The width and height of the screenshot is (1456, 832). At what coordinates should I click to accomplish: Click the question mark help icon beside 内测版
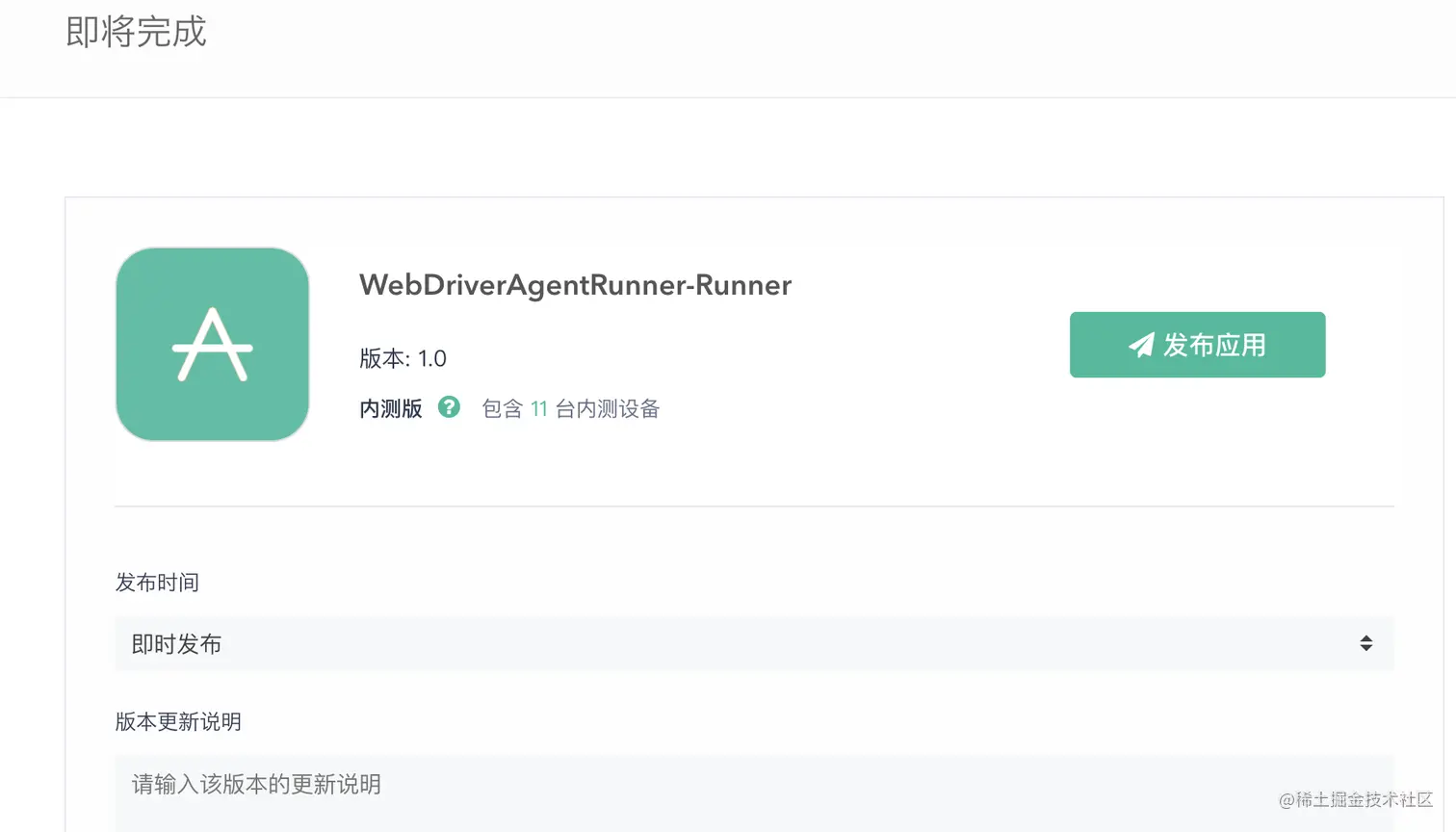(x=449, y=407)
